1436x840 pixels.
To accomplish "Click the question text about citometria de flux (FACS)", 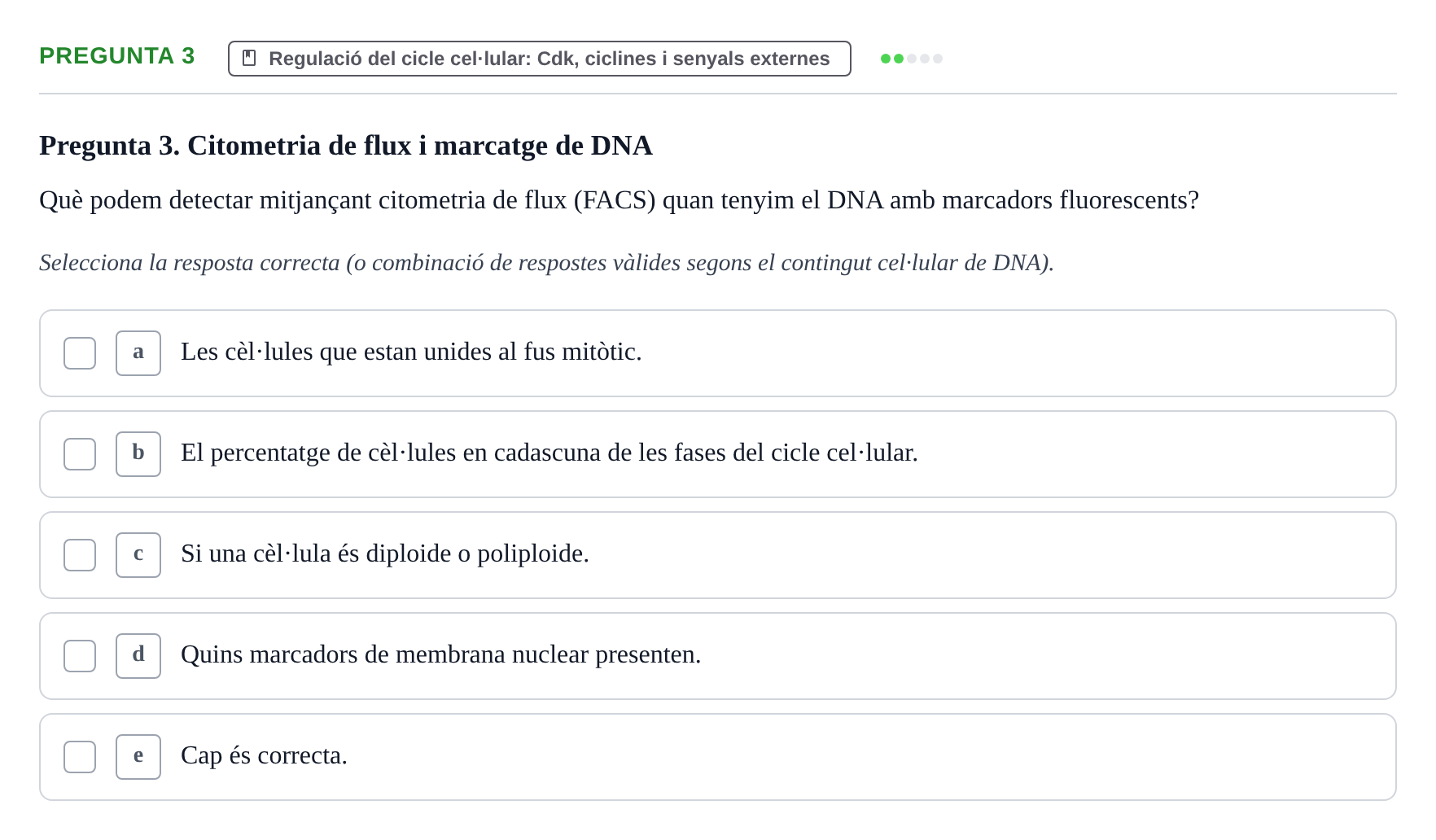I will point(619,200).
